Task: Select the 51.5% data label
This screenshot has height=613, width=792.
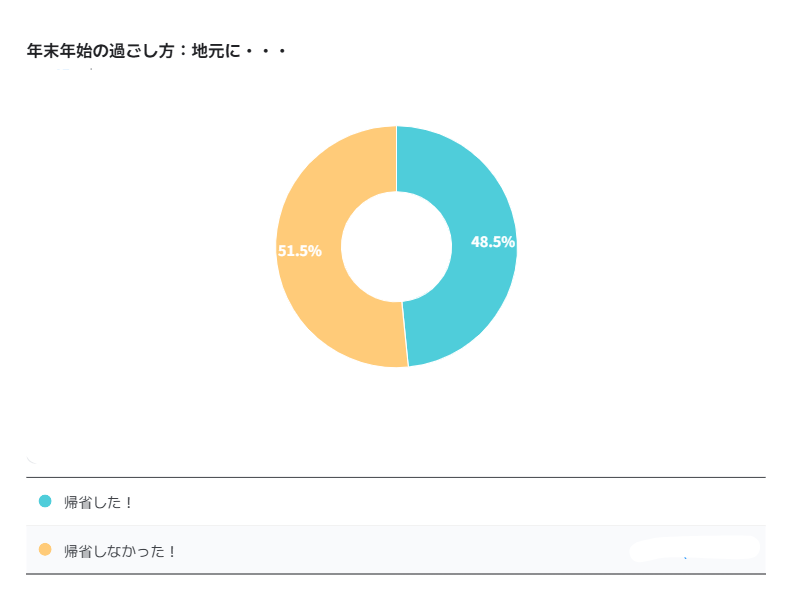Action: 300,251
